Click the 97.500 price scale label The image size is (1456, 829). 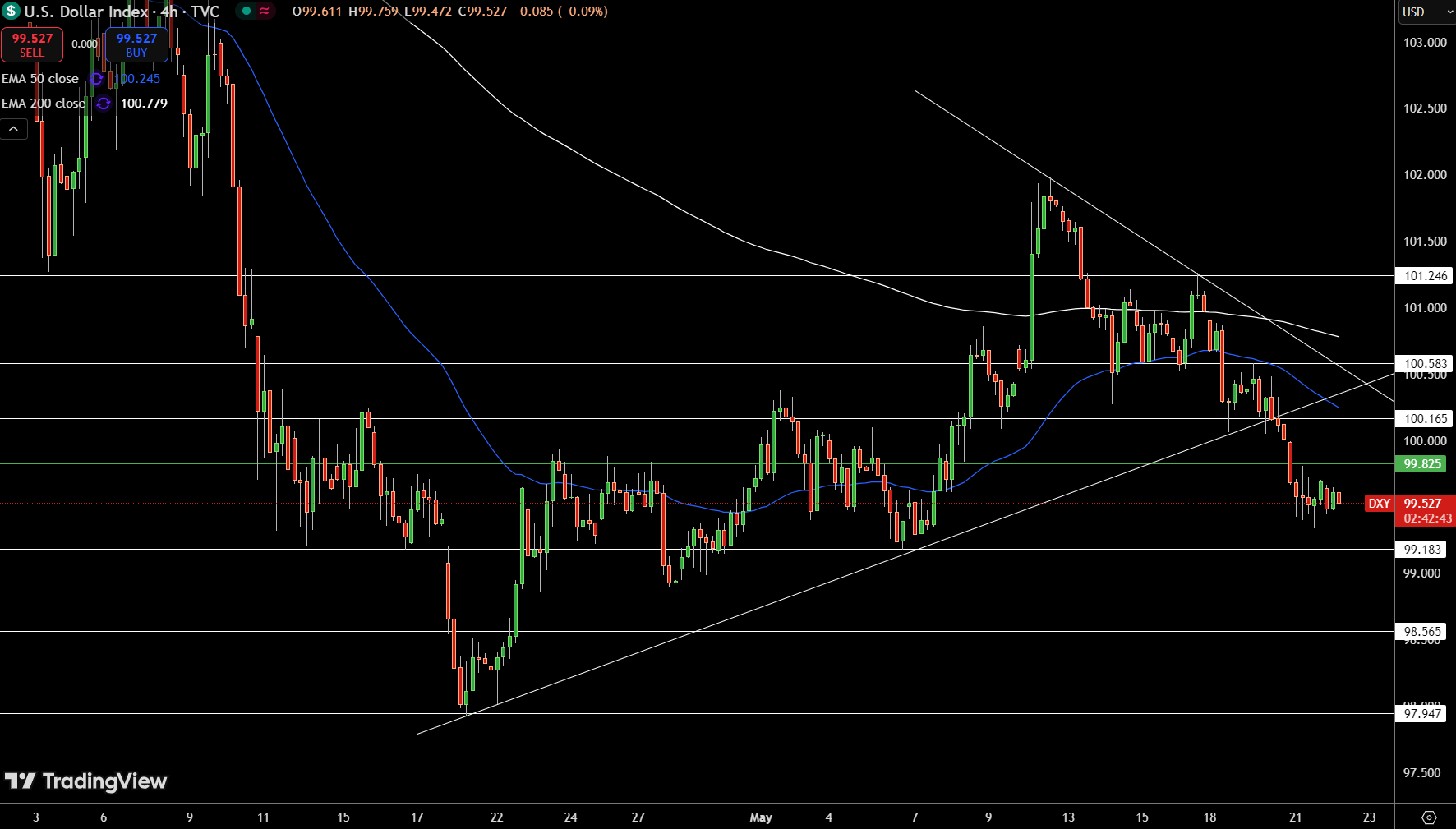pos(1421,773)
